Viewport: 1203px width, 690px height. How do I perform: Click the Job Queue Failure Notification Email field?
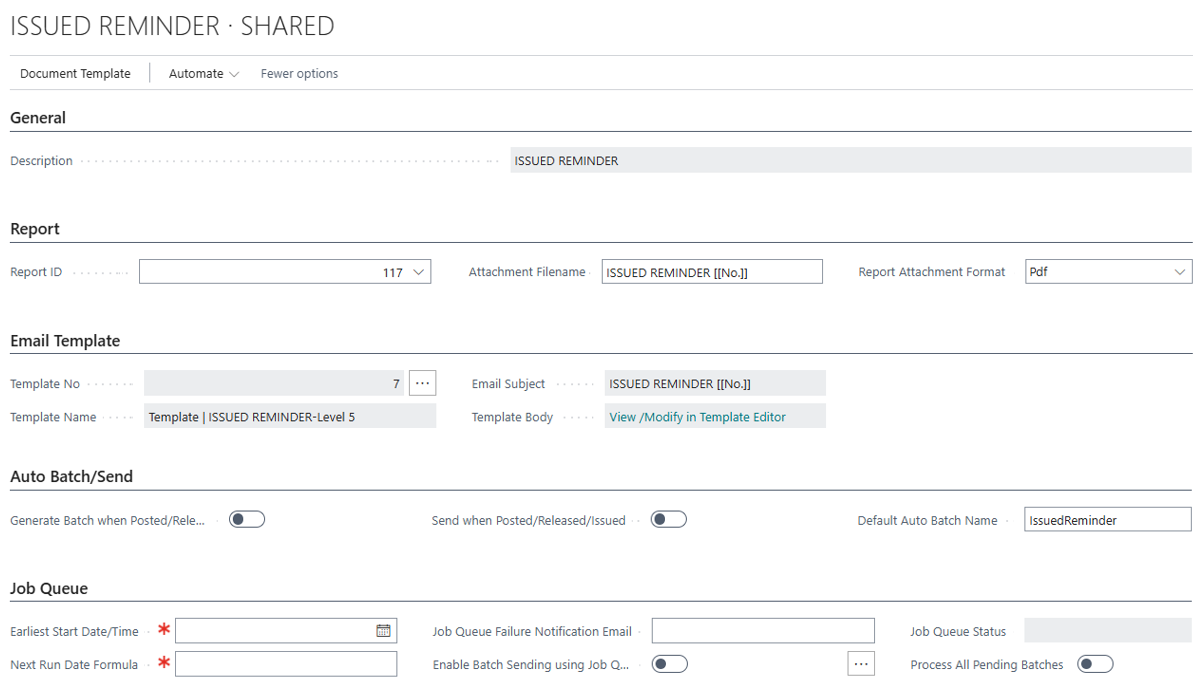point(762,630)
